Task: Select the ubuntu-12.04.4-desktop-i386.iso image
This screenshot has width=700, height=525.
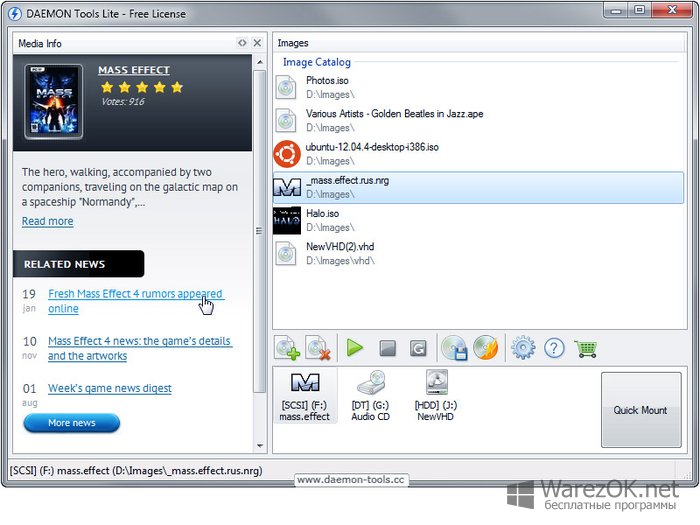Action: tap(478, 154)
